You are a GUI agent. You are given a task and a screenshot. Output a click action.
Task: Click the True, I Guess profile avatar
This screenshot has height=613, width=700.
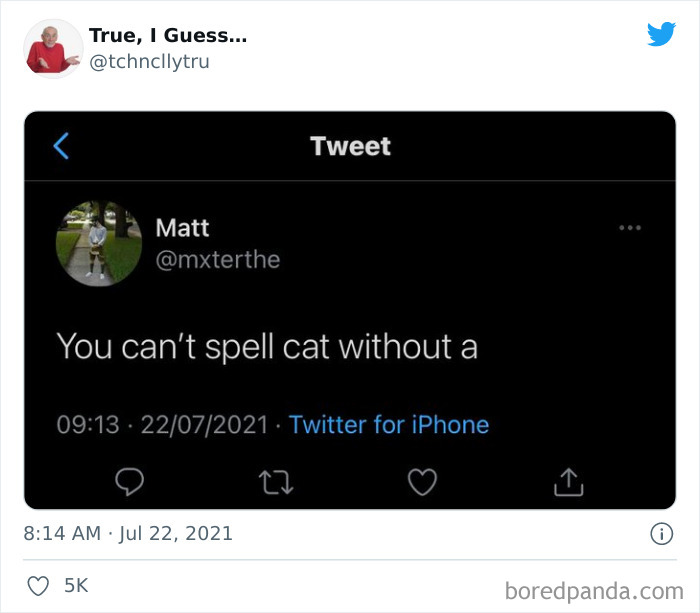(x=53, y=49)
